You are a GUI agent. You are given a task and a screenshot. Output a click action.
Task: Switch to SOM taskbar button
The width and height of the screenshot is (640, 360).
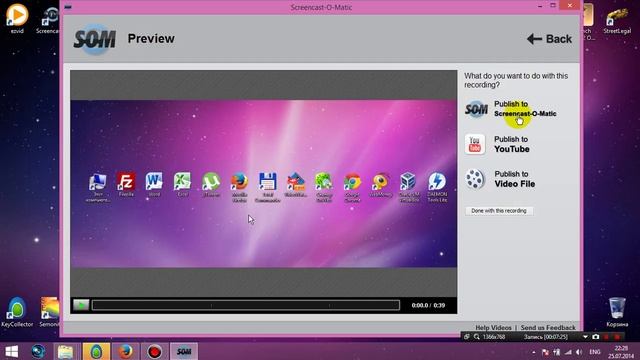184,351
